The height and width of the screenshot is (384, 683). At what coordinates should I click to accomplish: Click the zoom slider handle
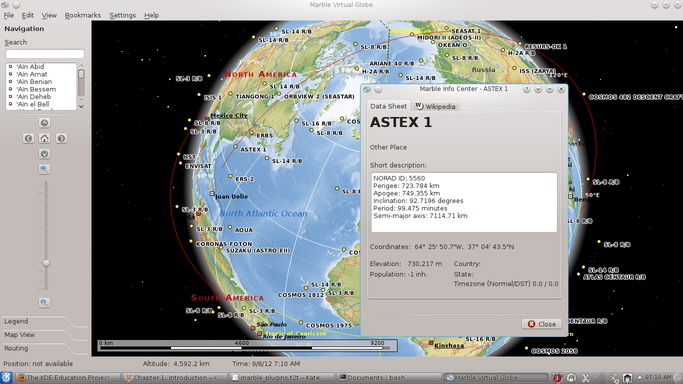tap(46, 263)
